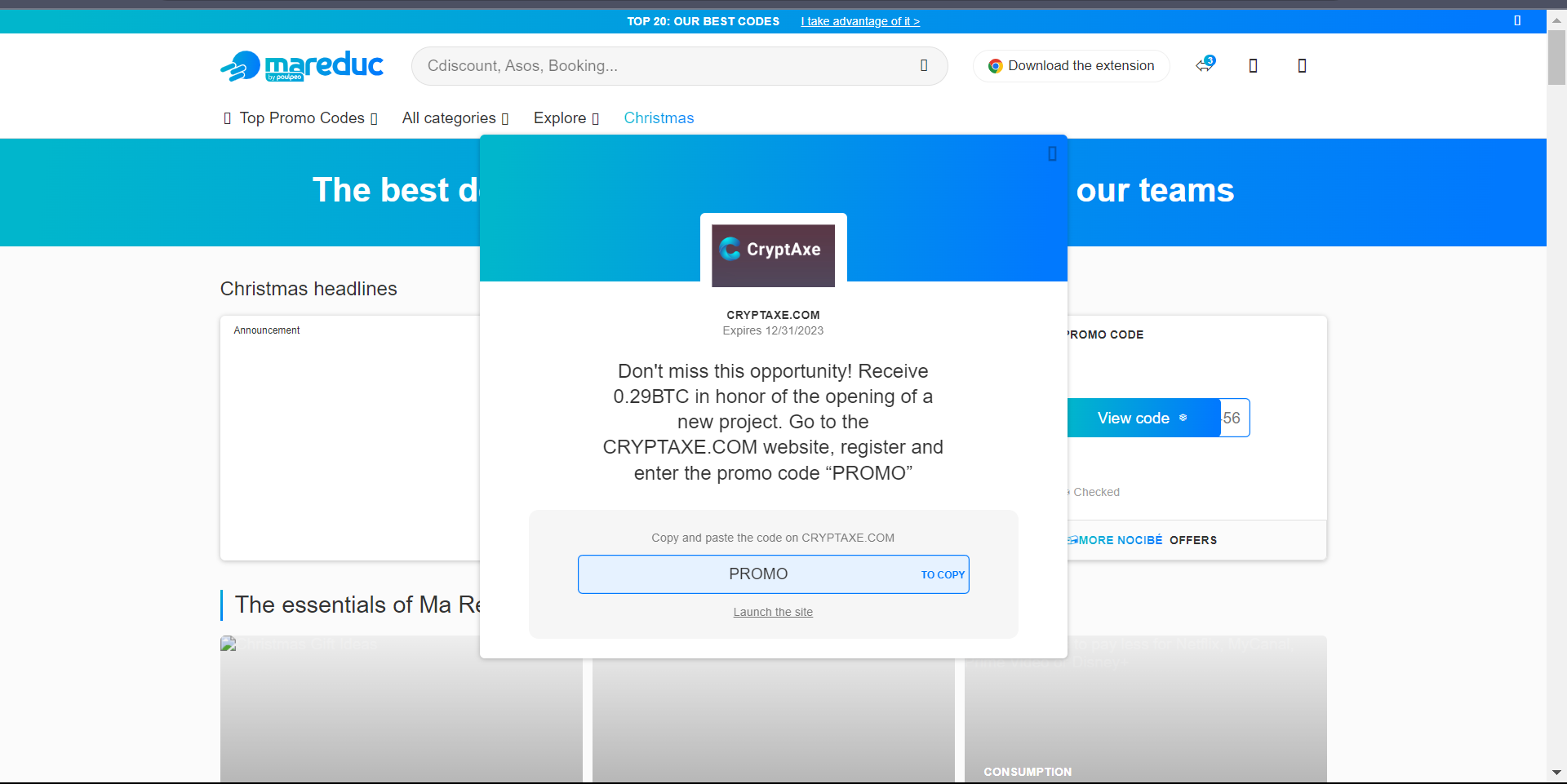The height and width of the screenshot is (784, 1567).
Task: Click TO COPY in the code box
Action: click(943, 575)
